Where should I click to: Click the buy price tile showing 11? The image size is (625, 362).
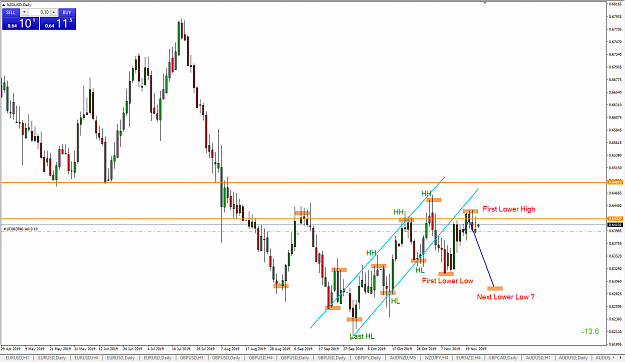click(58, 24)
